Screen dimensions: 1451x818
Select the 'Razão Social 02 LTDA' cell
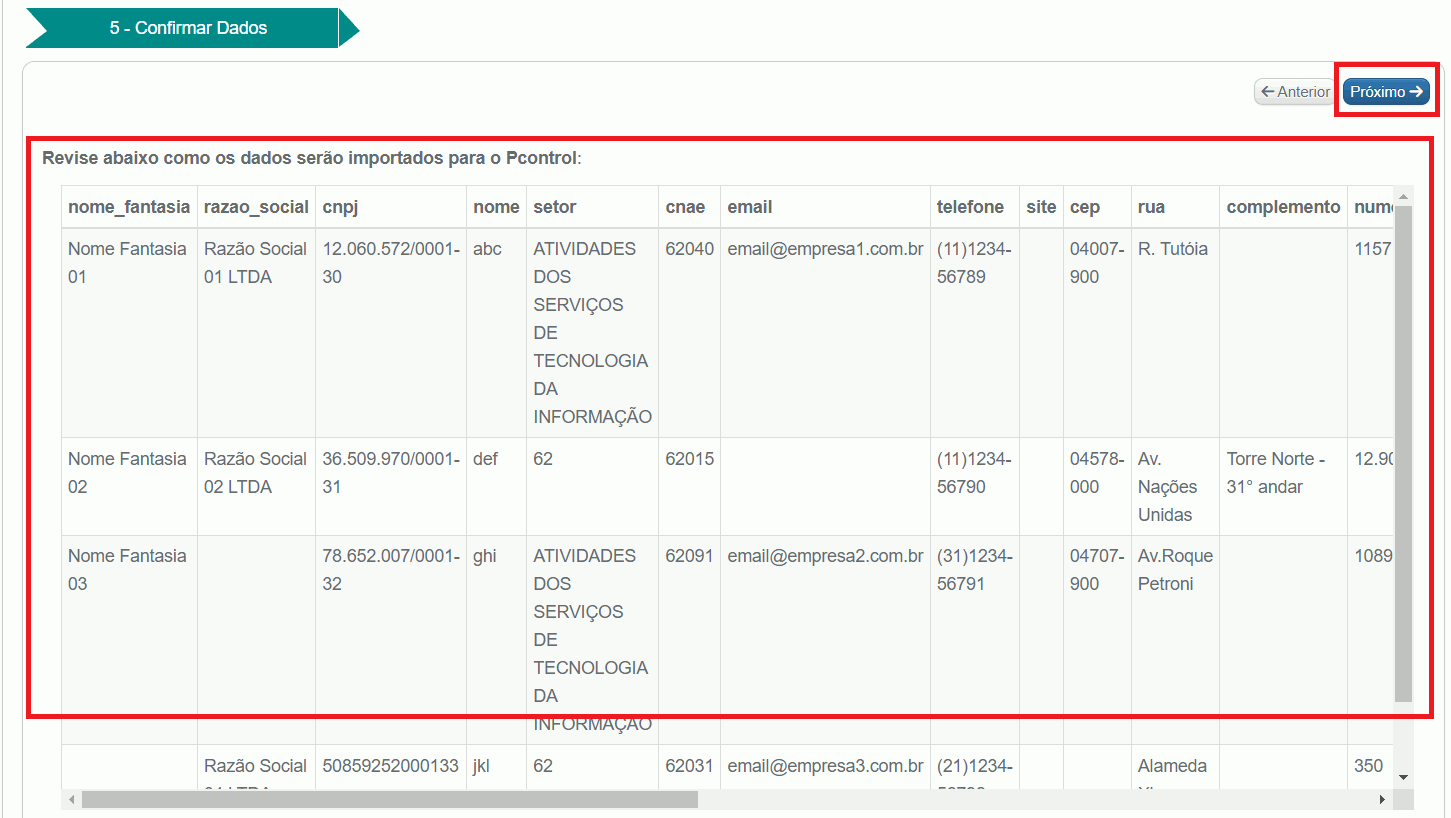(256, 486)
